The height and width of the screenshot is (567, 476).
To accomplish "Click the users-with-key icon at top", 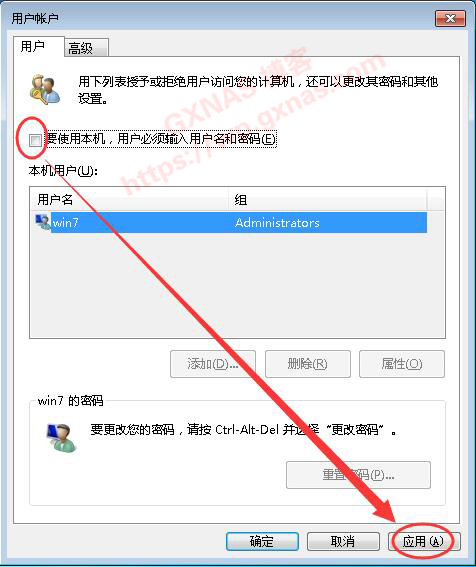I will coord(44,89).
